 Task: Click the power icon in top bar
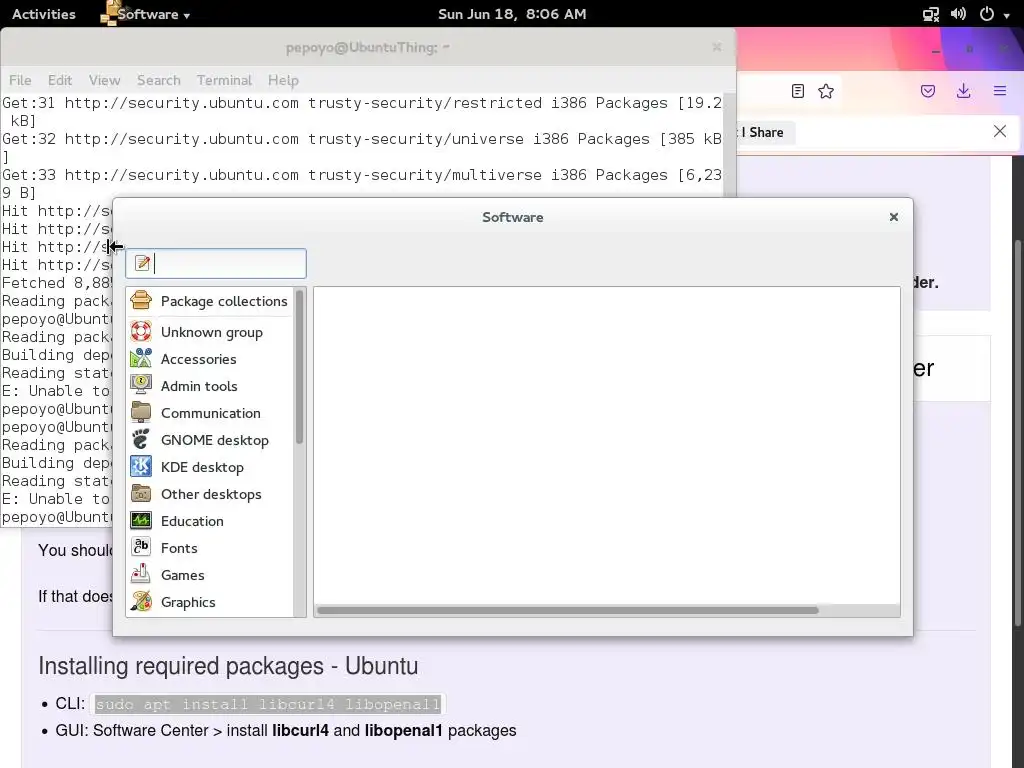click(987, 14)
